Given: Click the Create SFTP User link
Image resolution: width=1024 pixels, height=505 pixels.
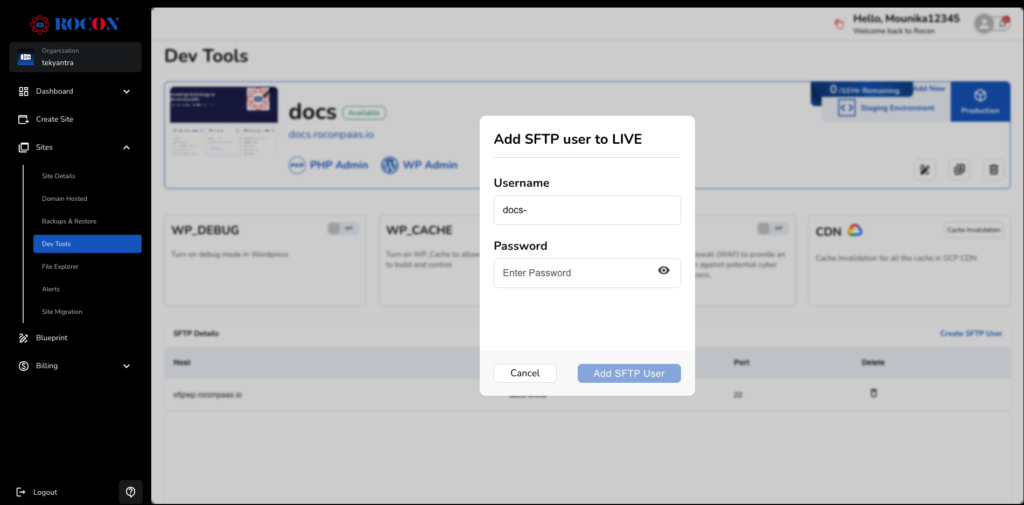Looking at the screenshot, I should click(x=971, y=333).
